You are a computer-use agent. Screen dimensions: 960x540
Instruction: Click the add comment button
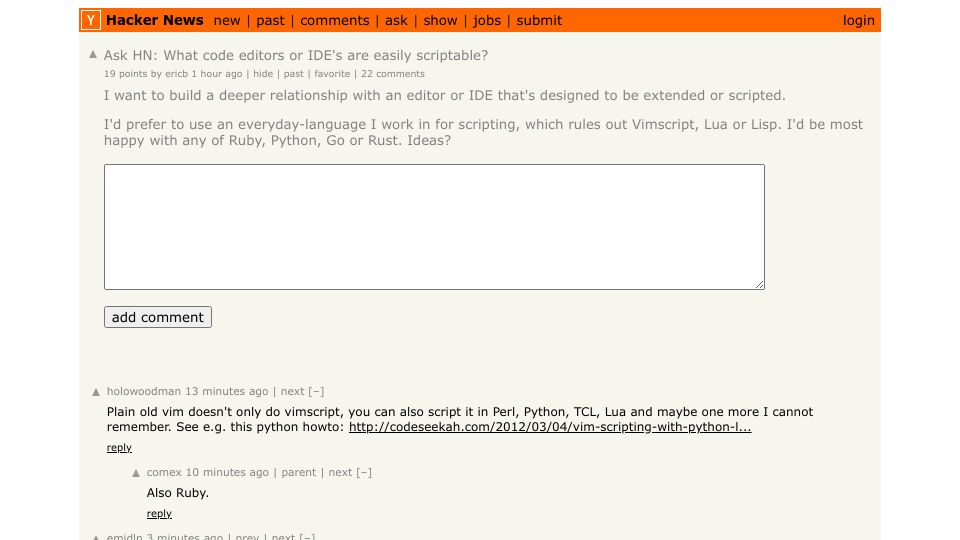(158, 317)
